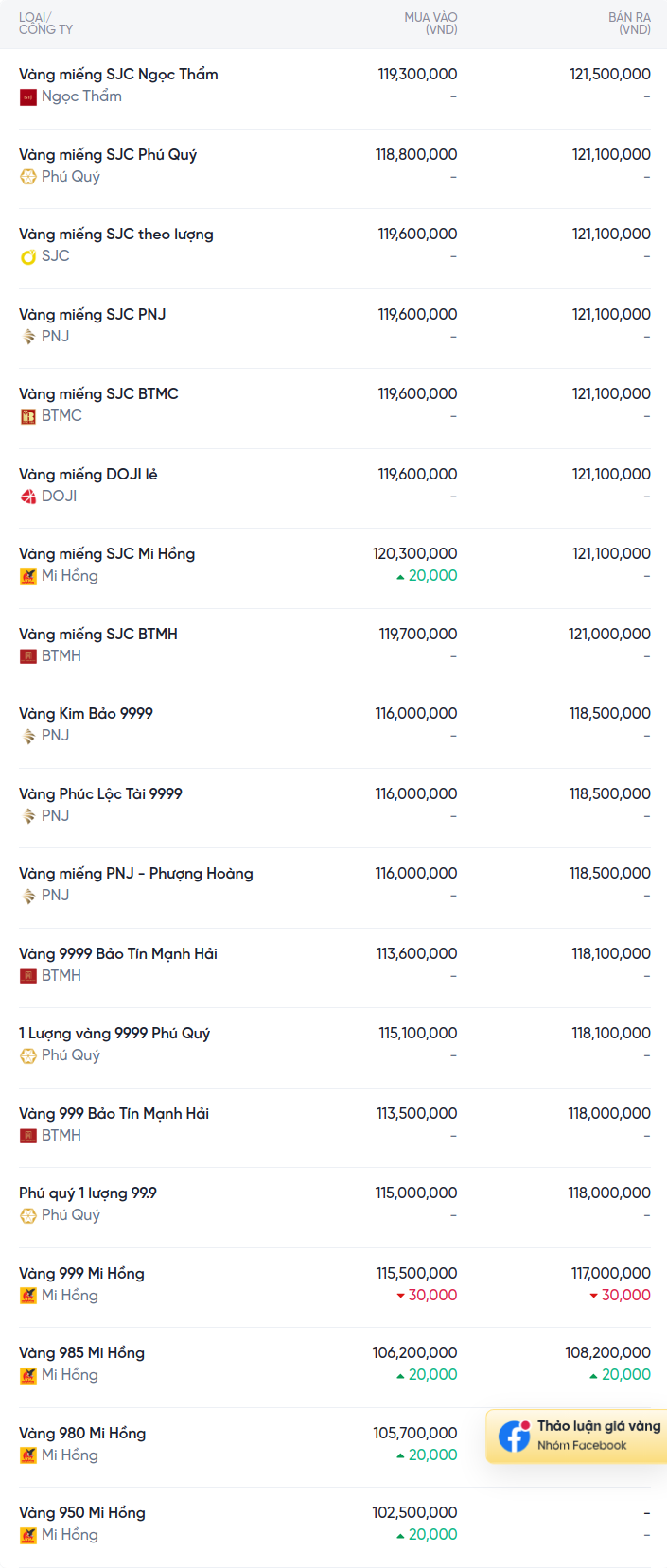Viewport: 667px width, 1568px height.
Task: Click the BÁN RA (VND) column header
Action: pos(629,24)
